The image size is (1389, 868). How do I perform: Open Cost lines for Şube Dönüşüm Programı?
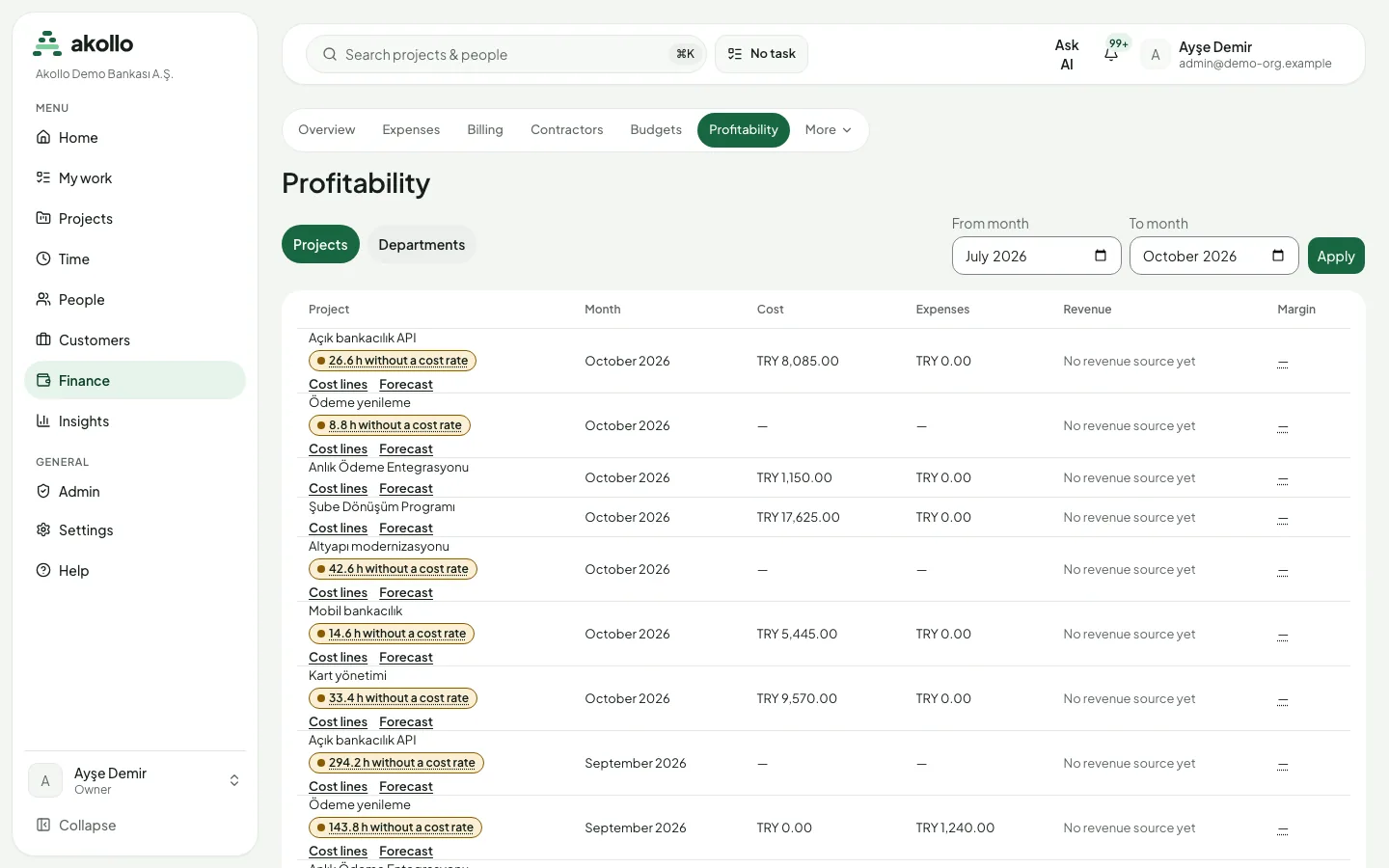(338, 529)
